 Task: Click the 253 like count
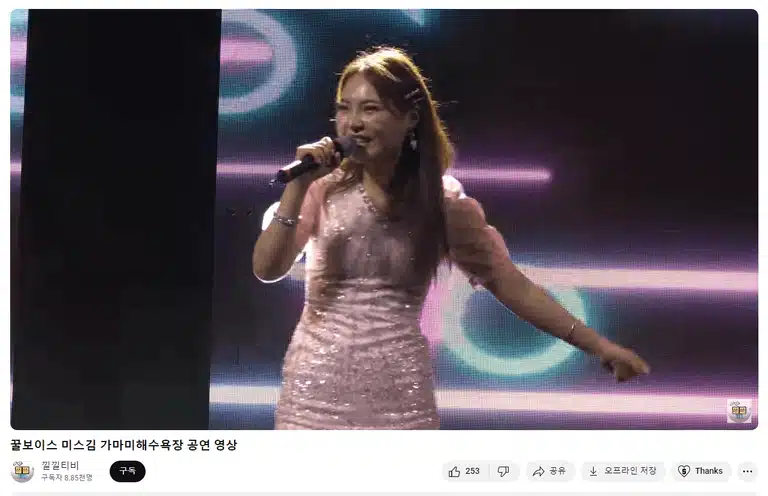coord(472,471)
